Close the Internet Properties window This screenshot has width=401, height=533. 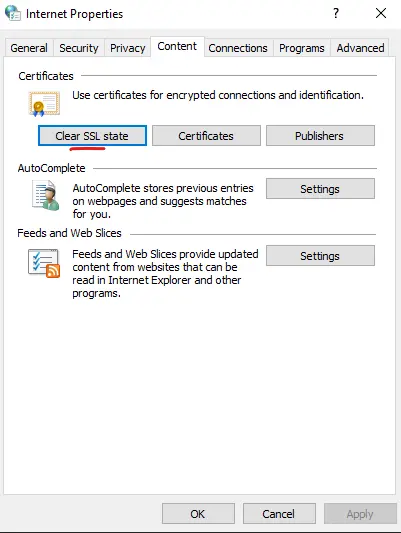point(381,13)
